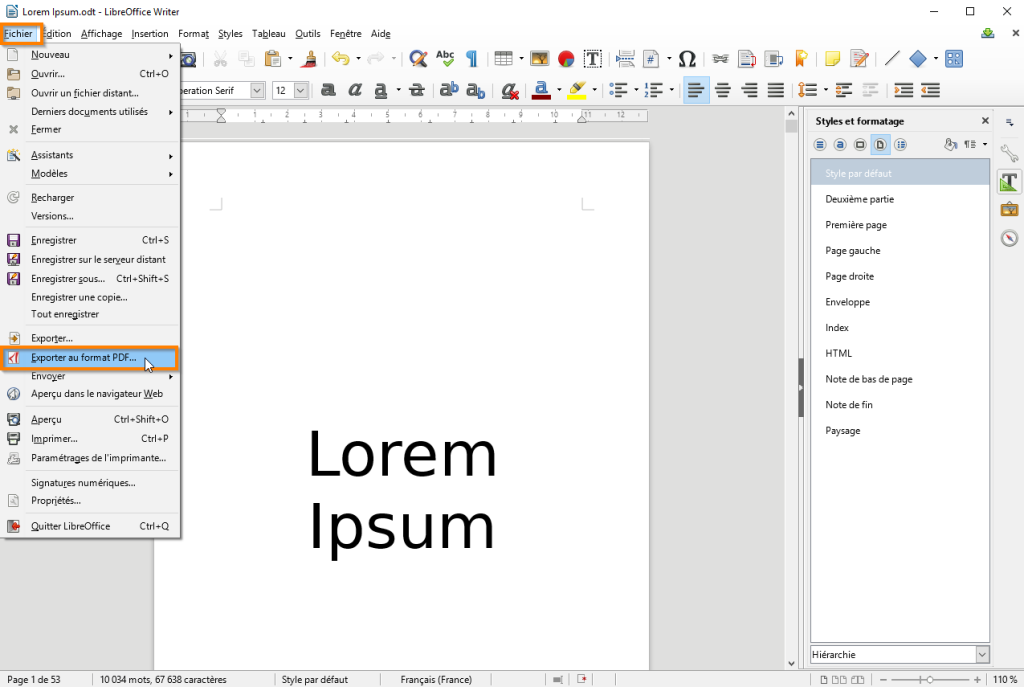Toggle center paragraph alignment
Image resolution: width=1024 pixels, height=687 pixels.
coord(723,90)
